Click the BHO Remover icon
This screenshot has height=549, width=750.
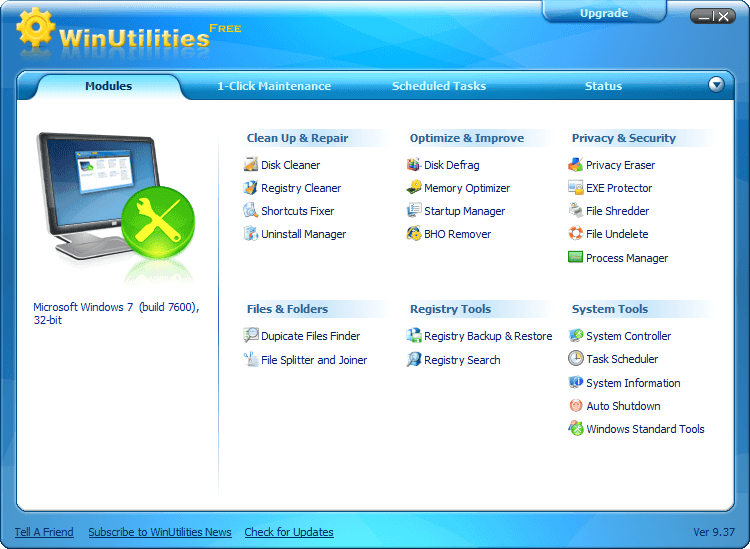pos(414,234)
